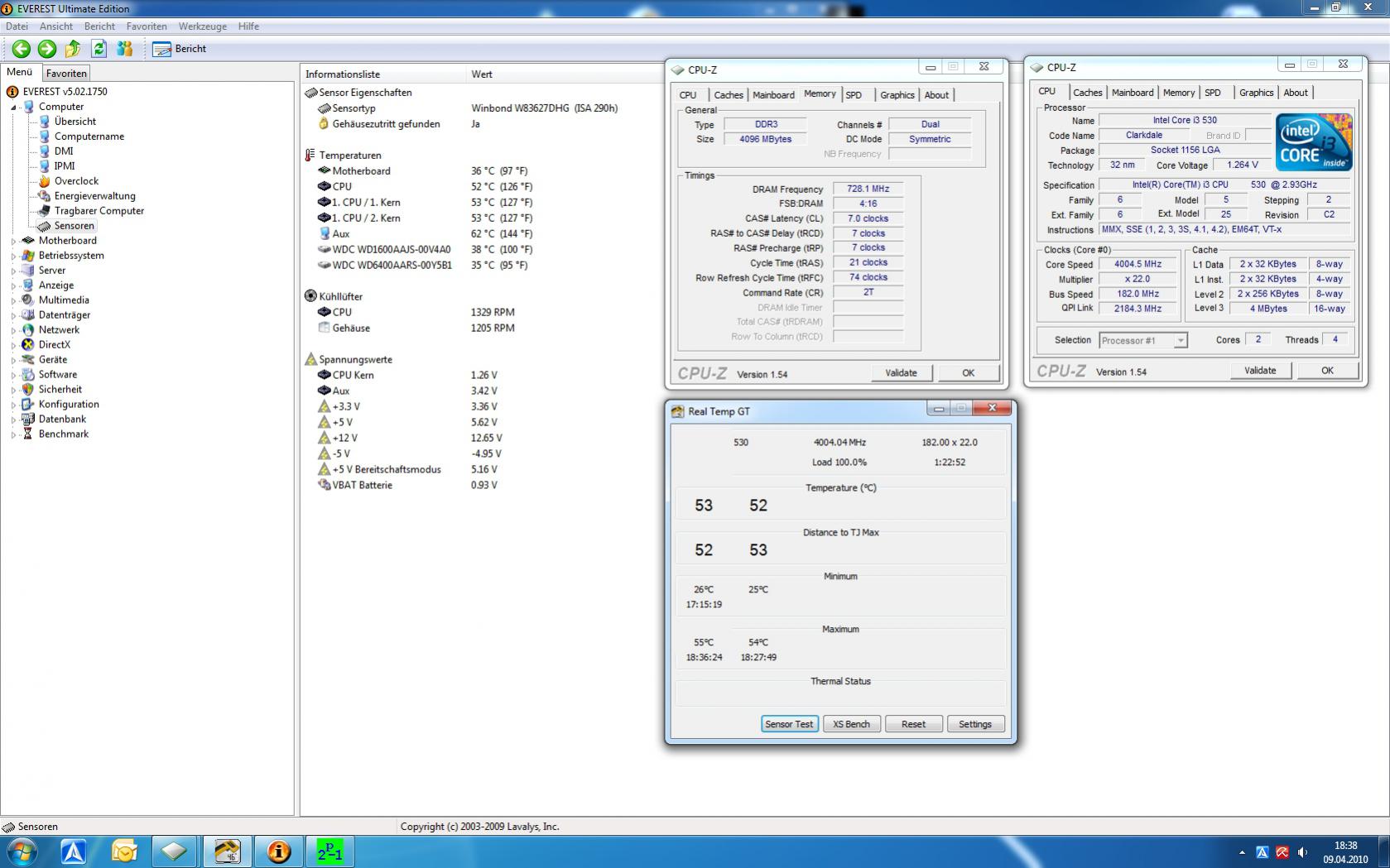Expand the Multimedia tree node
This screenshot has width=1390, height=868.
13,300
